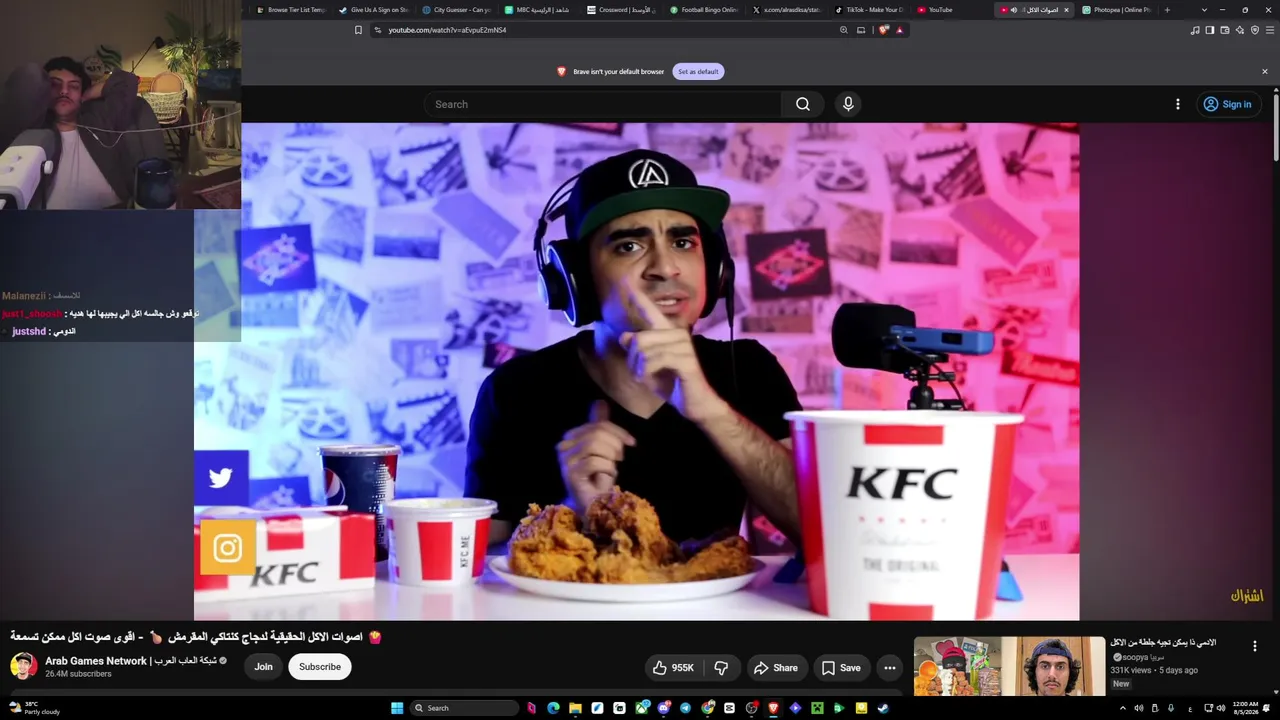Open weather widget showing Partly cloudy
Screen dimensions: 1280x720
(x=34, y=708)
